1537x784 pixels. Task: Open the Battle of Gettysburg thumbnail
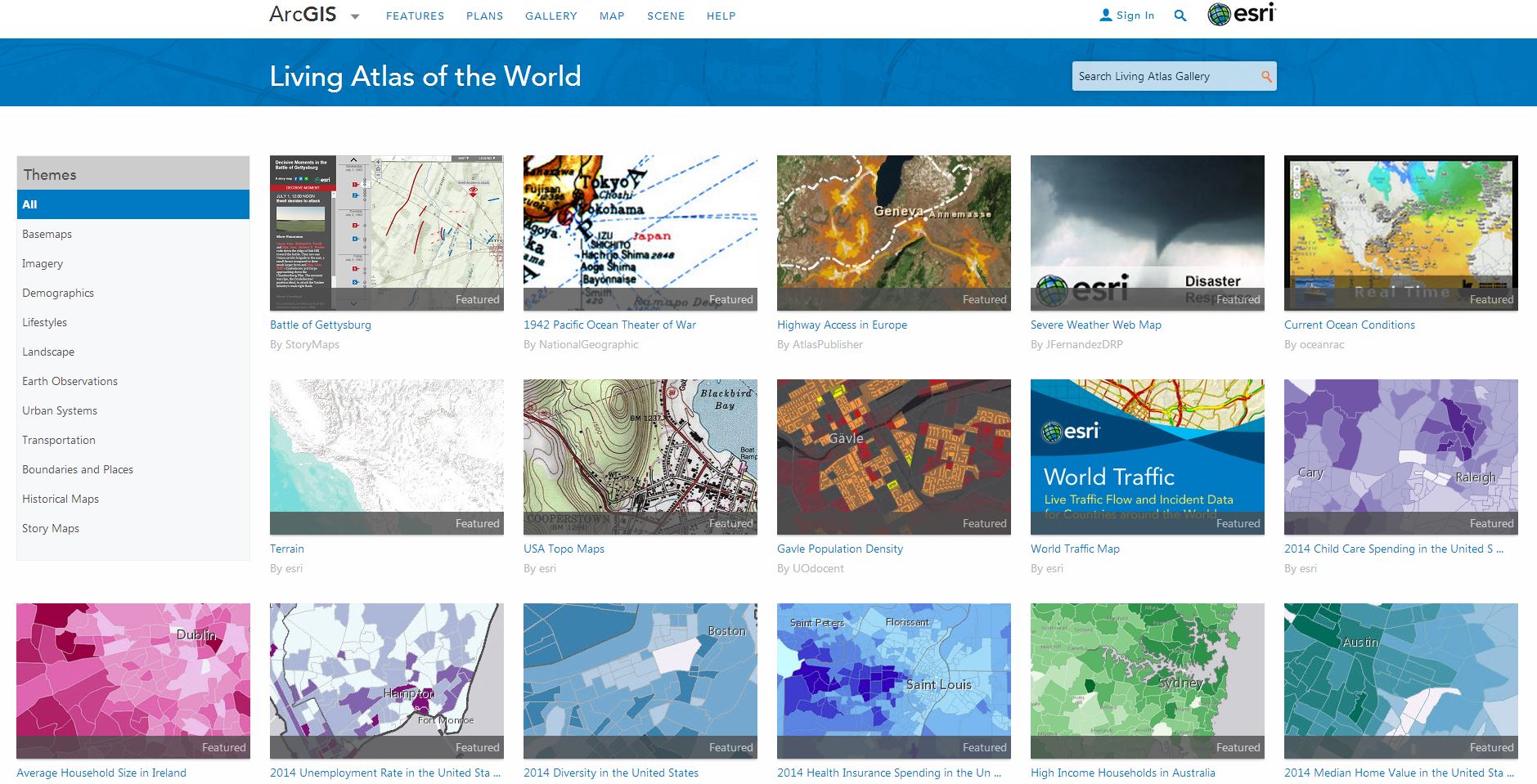(x=387, y=233)
